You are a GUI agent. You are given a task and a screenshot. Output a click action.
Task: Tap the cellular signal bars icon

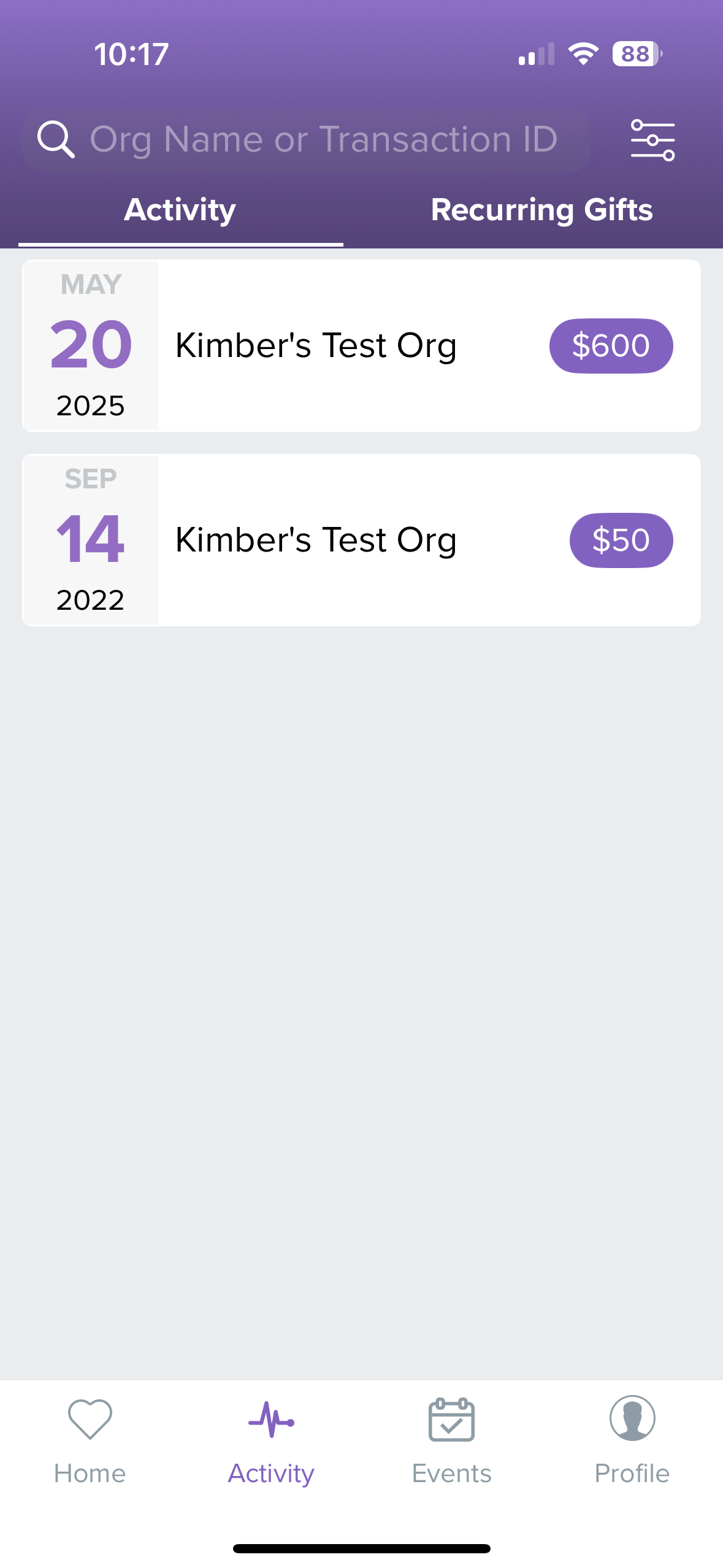click(537, 54)
